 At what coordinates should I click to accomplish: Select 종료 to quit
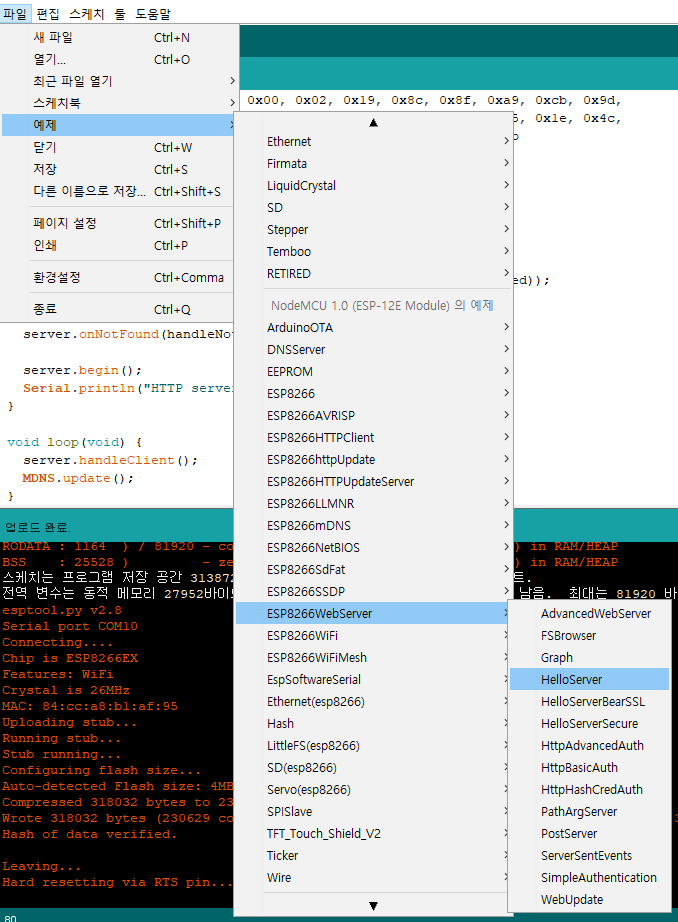pyautogui.click(x=120, y=309)
